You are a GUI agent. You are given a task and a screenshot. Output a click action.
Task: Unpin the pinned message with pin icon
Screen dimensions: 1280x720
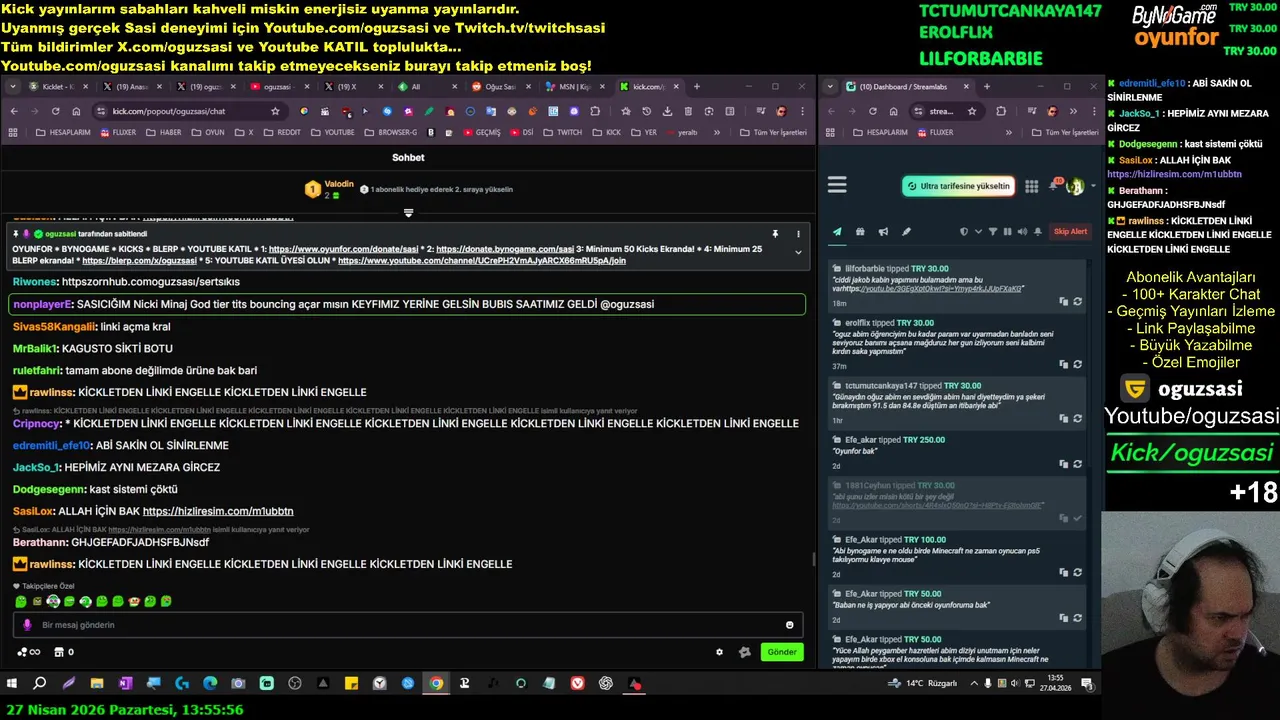[x=775, y=234]
